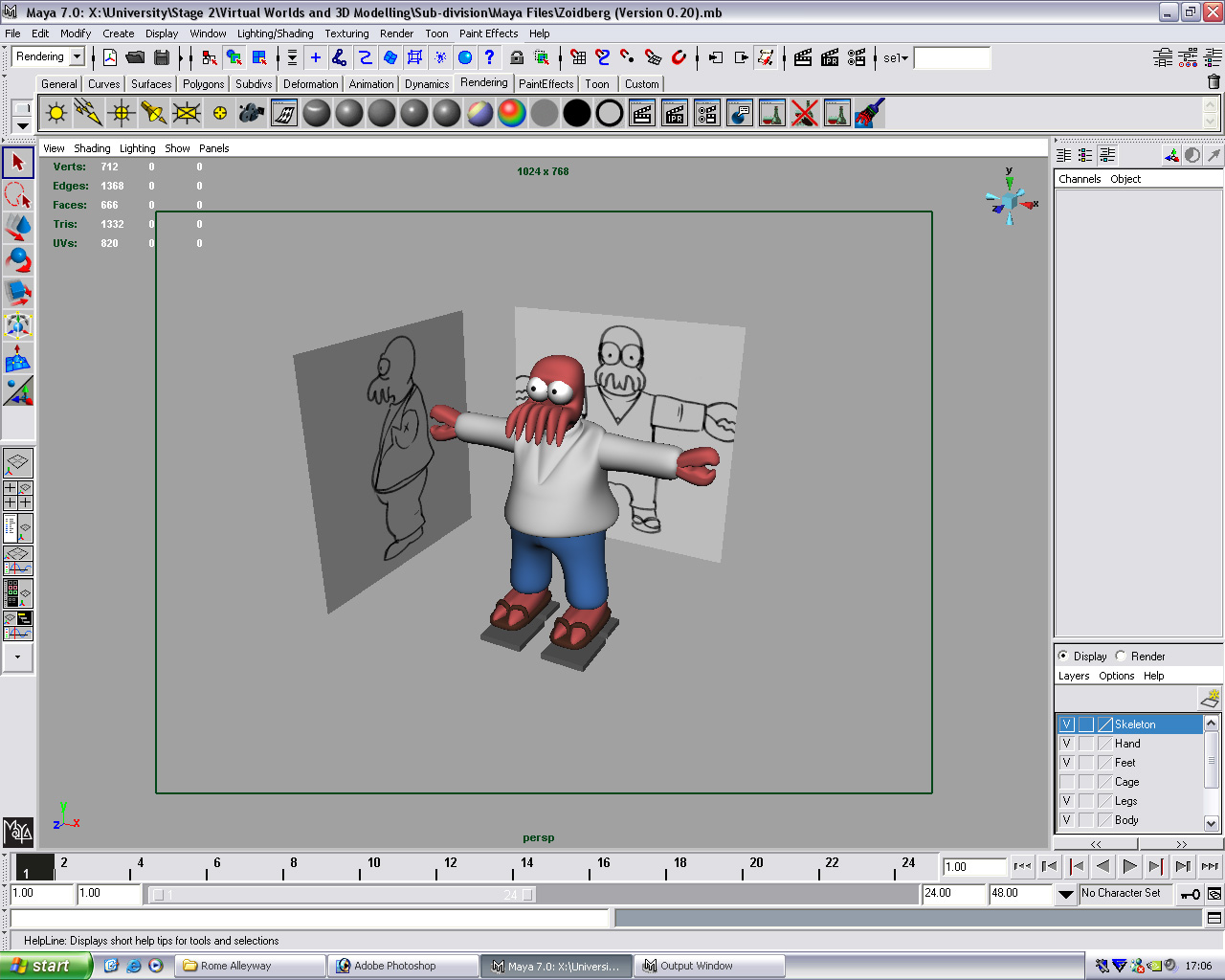1225x980 pixels.
Task: Open render globals shelf icon
Action: [x=707, y=113]
